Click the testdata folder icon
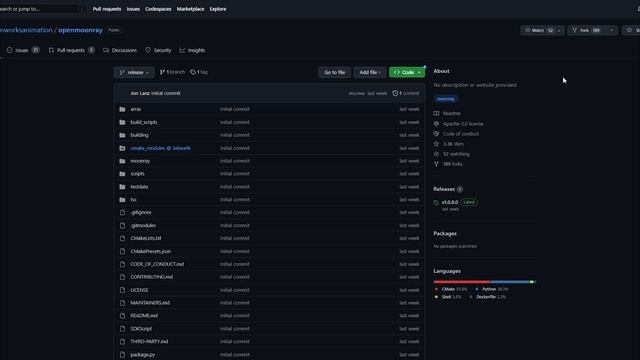 click(122, 187)
